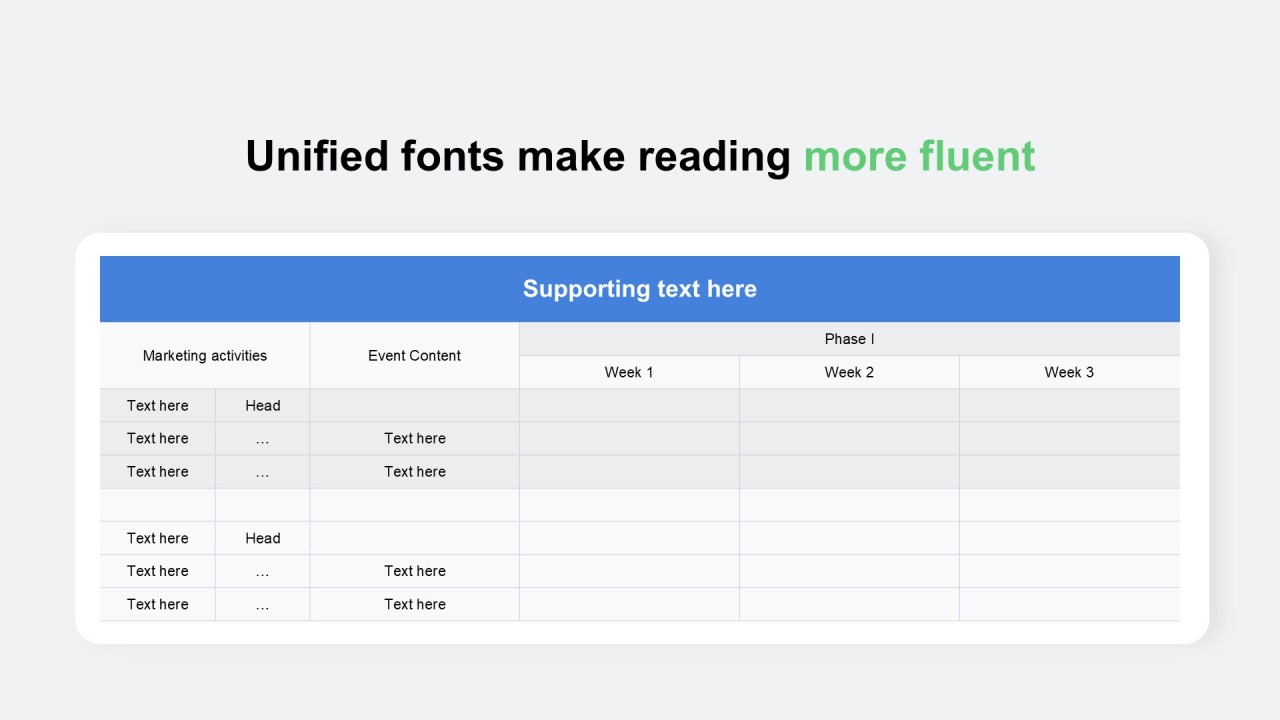Click the empty Event Content cell beside the first 'Head'
The width and height of the screenshot is (1280, 720).
pyautogui.click(x=414, y=405)
